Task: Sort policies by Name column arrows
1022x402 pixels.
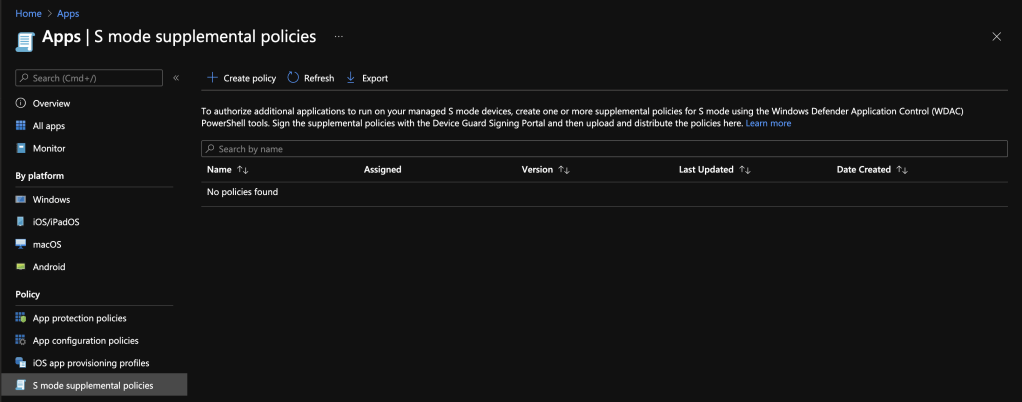Action: point(242,170)
